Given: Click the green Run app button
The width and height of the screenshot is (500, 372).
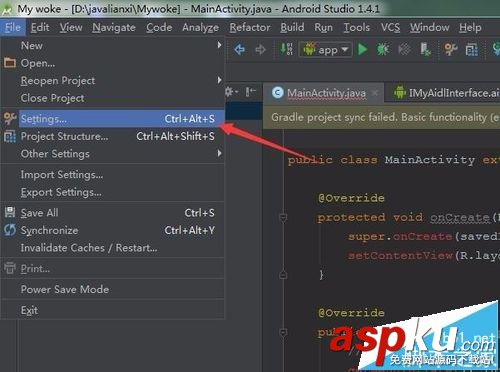Looking at the screenshot, I should tap(362, 49).
